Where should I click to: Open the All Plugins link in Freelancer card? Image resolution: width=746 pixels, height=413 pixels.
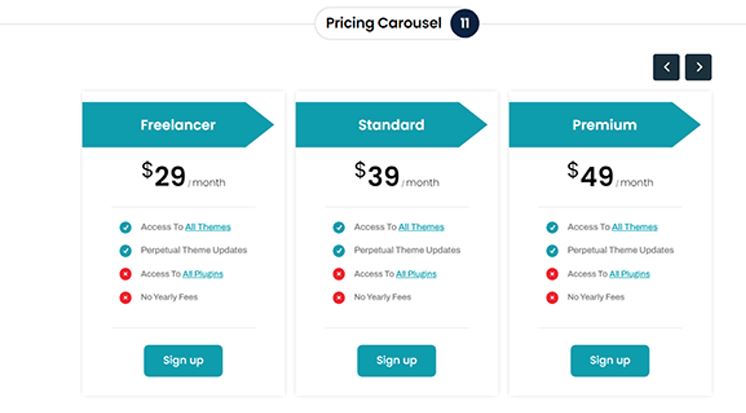(x=203, y=274)
